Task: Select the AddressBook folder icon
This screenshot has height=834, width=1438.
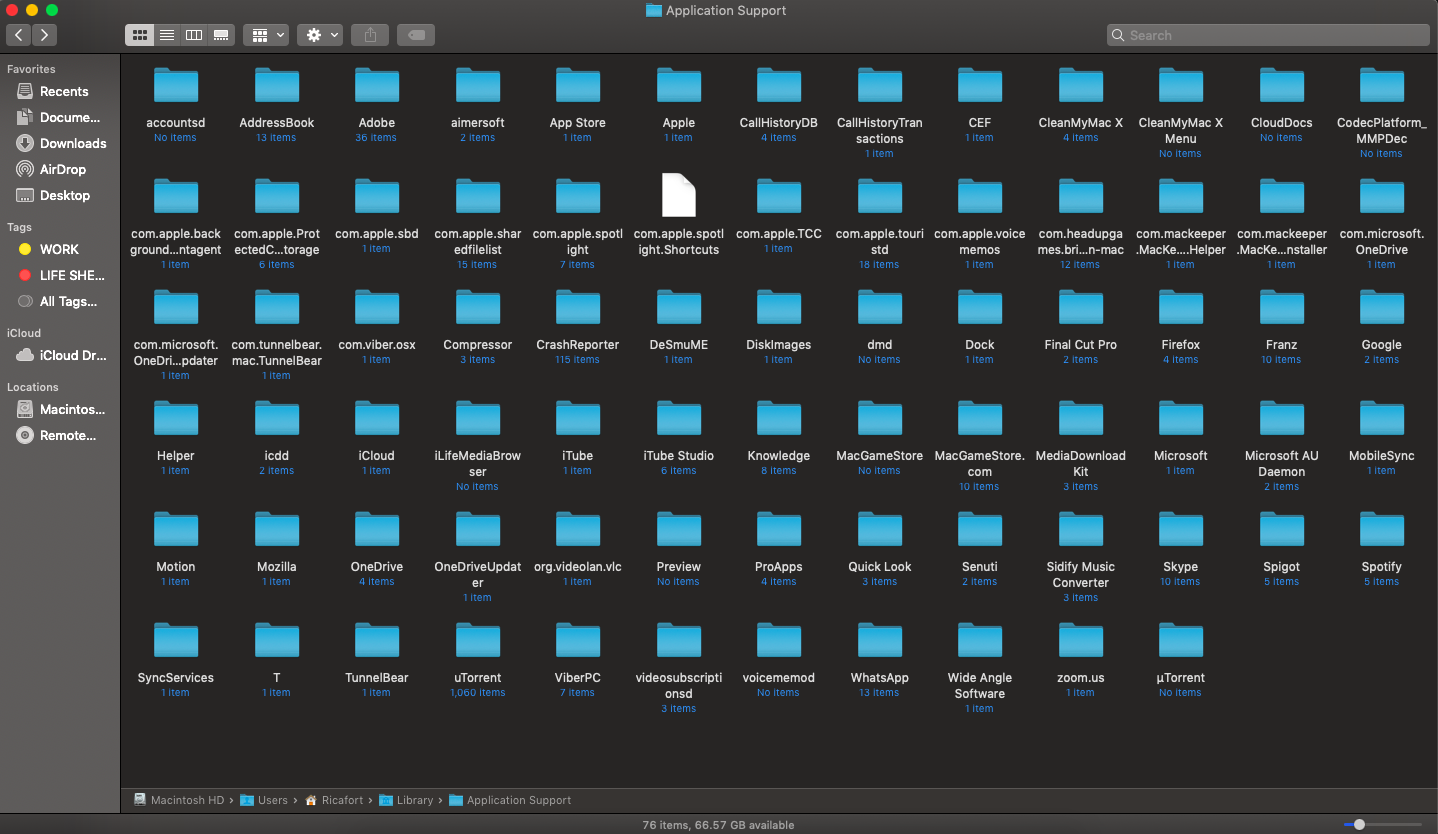Action: click(x=277, y=86)
